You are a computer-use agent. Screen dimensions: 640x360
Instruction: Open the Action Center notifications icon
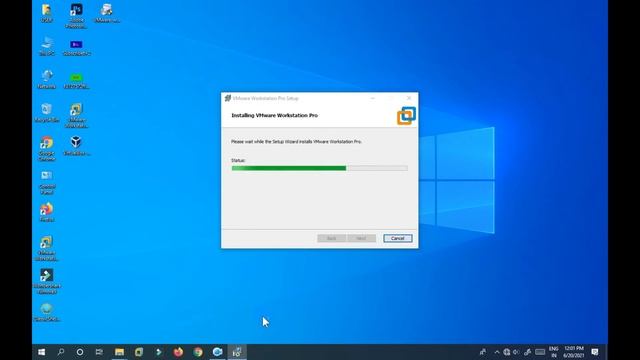point(595,352)
